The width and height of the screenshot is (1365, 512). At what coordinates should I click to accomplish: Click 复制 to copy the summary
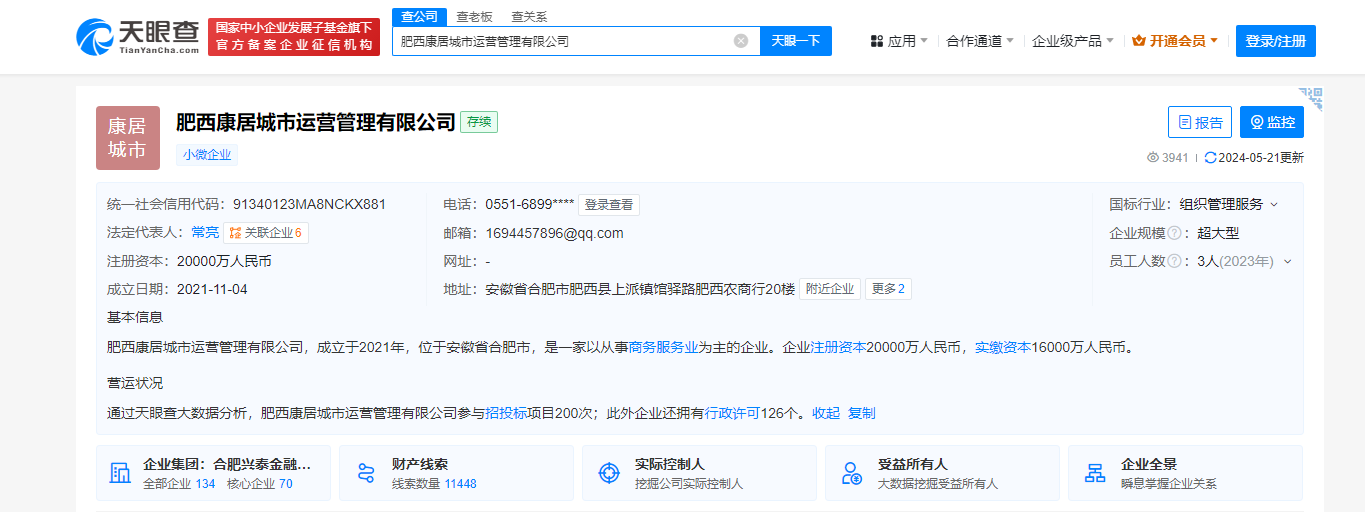862,413
